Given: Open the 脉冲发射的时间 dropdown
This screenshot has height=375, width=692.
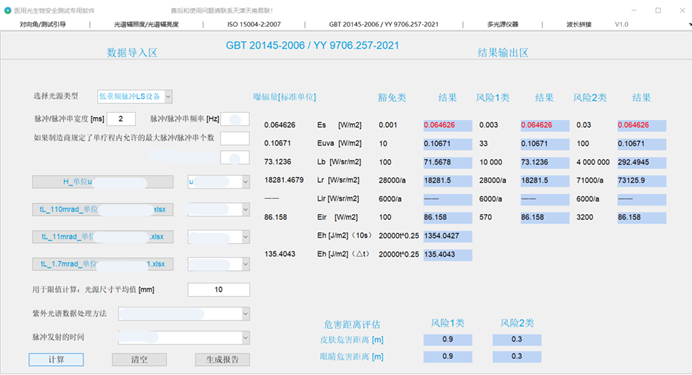Looking at the screenshot, I should (x=184, y=338).
